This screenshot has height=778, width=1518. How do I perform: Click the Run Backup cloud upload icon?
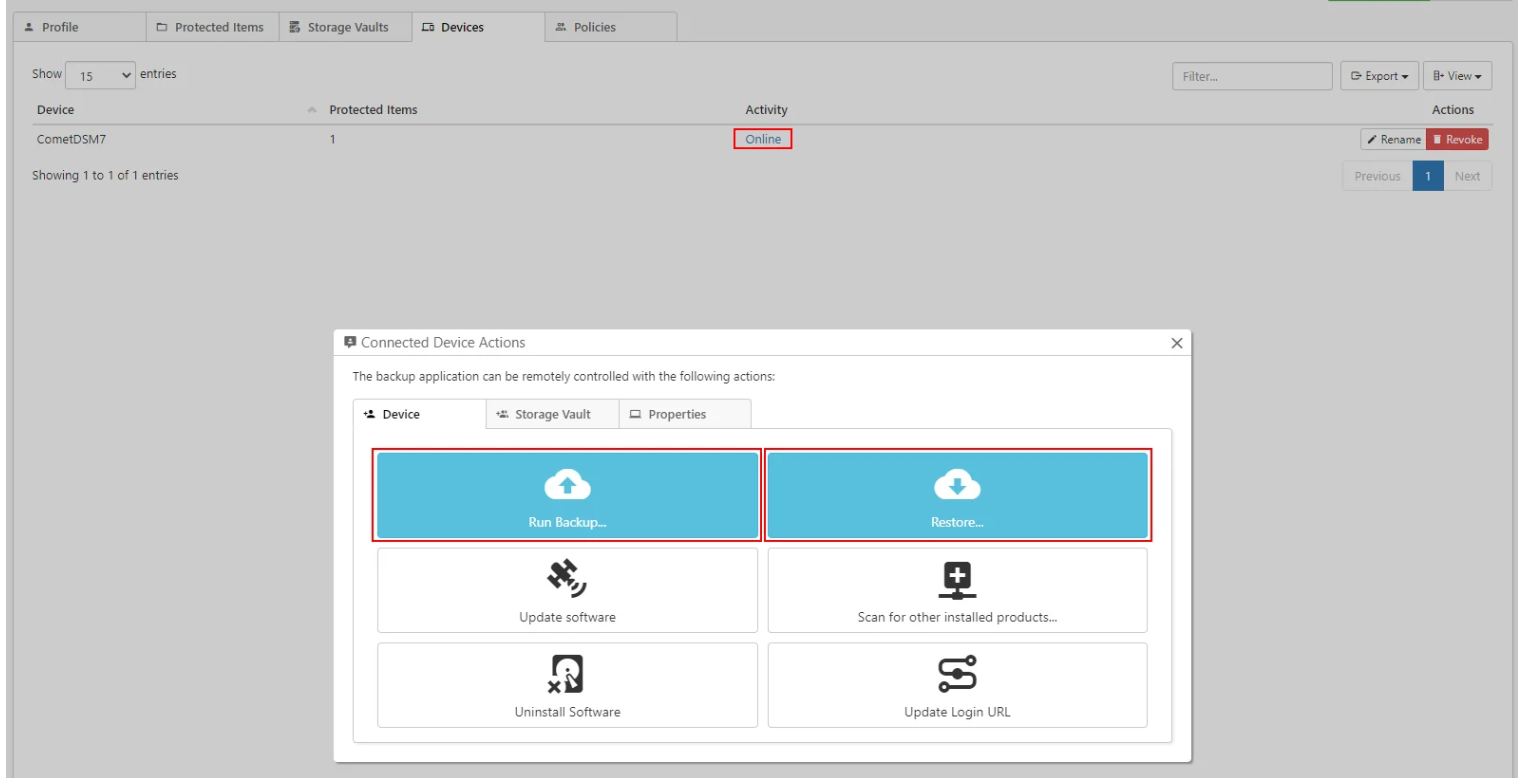(x=567, y=486)
